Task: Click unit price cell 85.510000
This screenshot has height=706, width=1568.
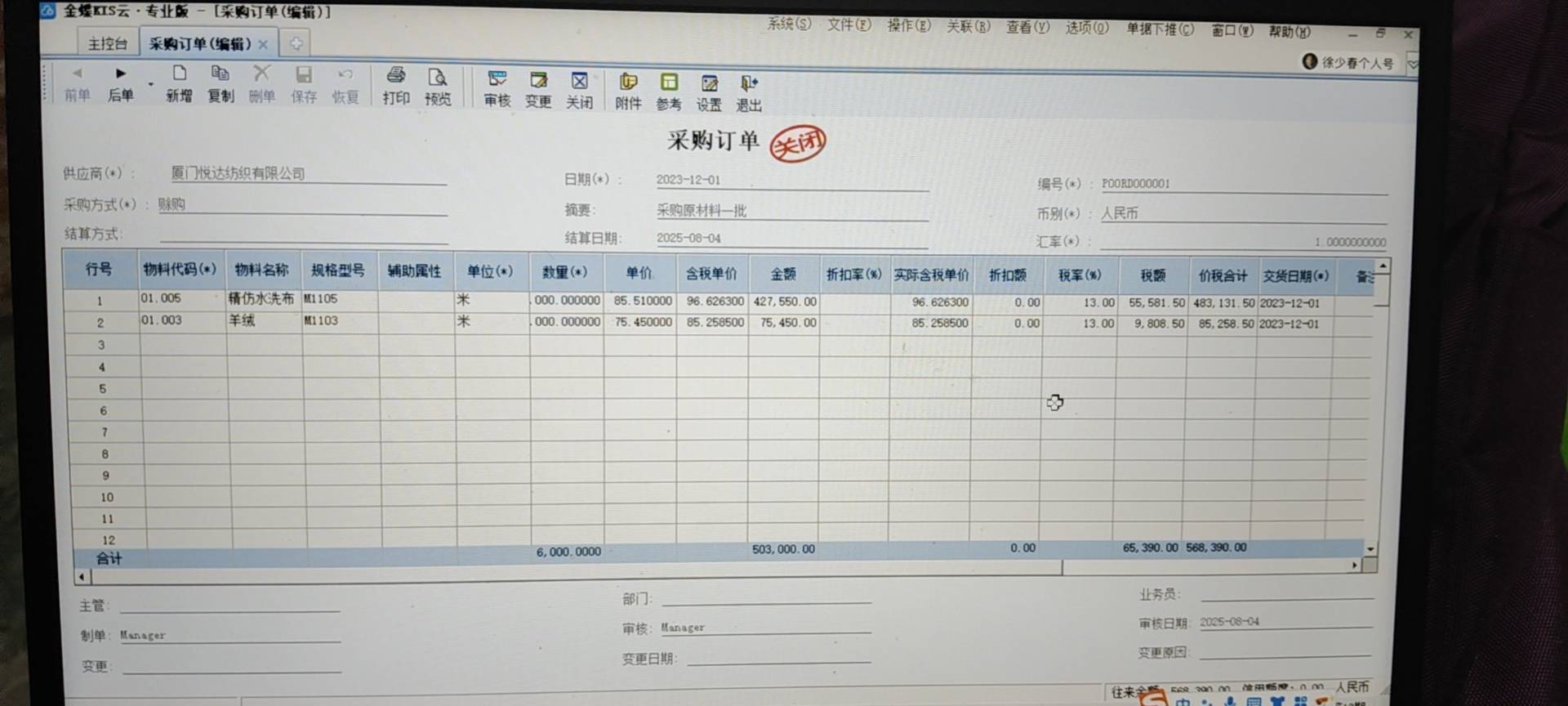Action: [x=641, y=302]
